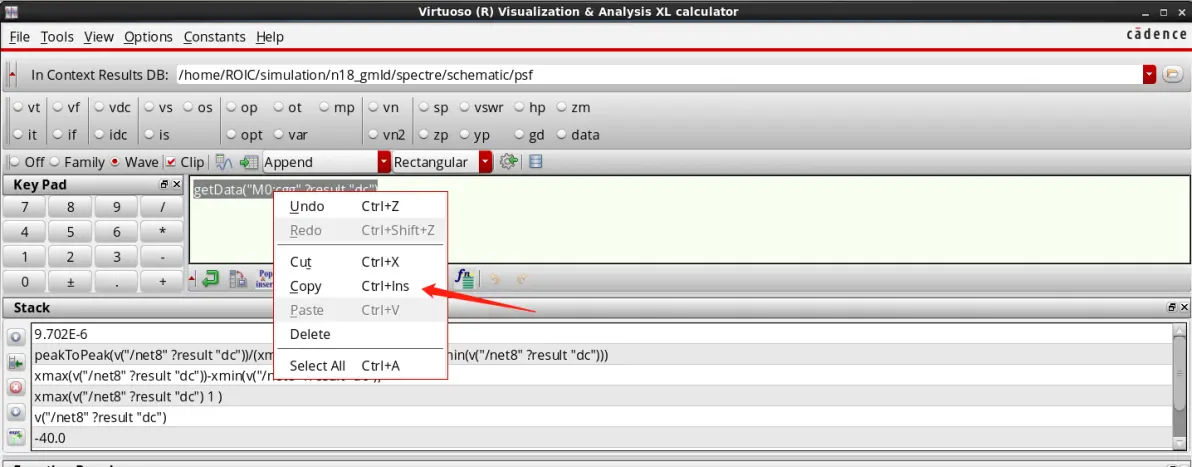
Task: Click the stack icon beside the -40.0 row
Action: [16, 436]
